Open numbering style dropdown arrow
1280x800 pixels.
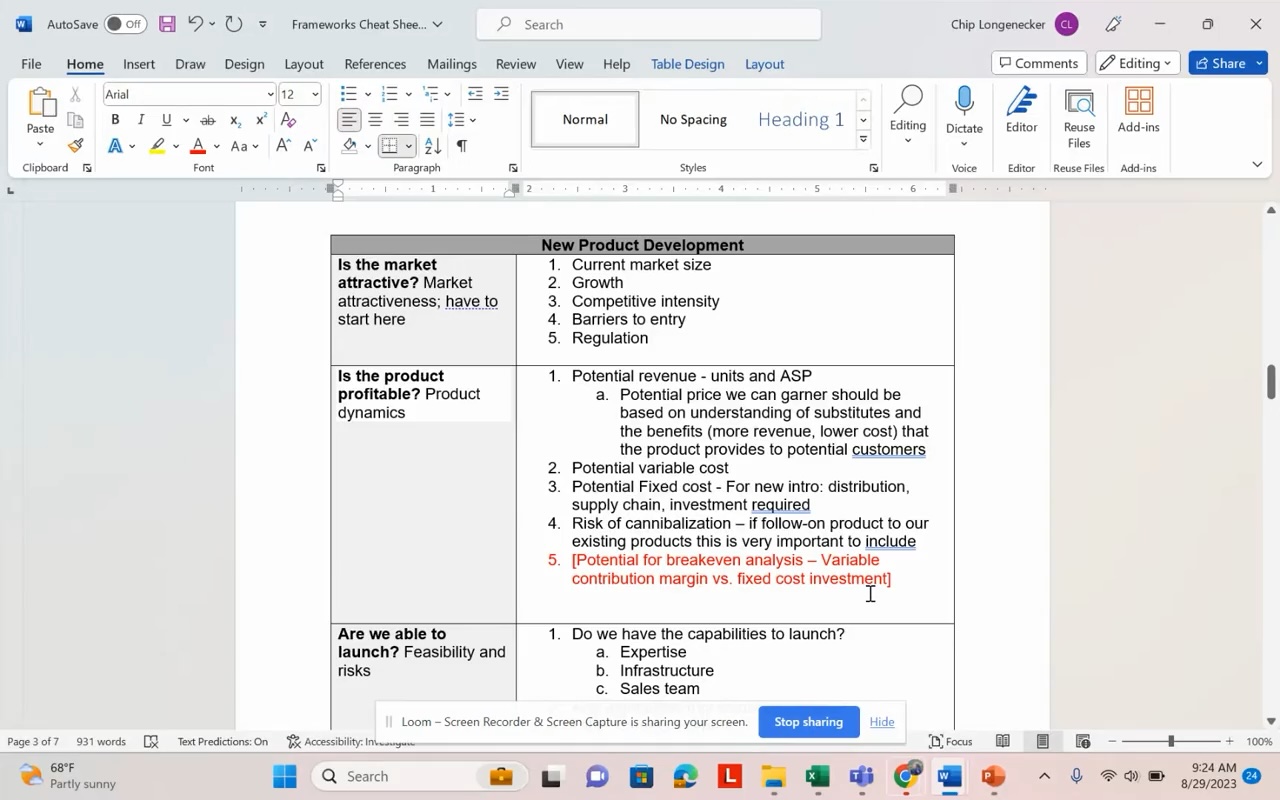(x=410, y=94)
